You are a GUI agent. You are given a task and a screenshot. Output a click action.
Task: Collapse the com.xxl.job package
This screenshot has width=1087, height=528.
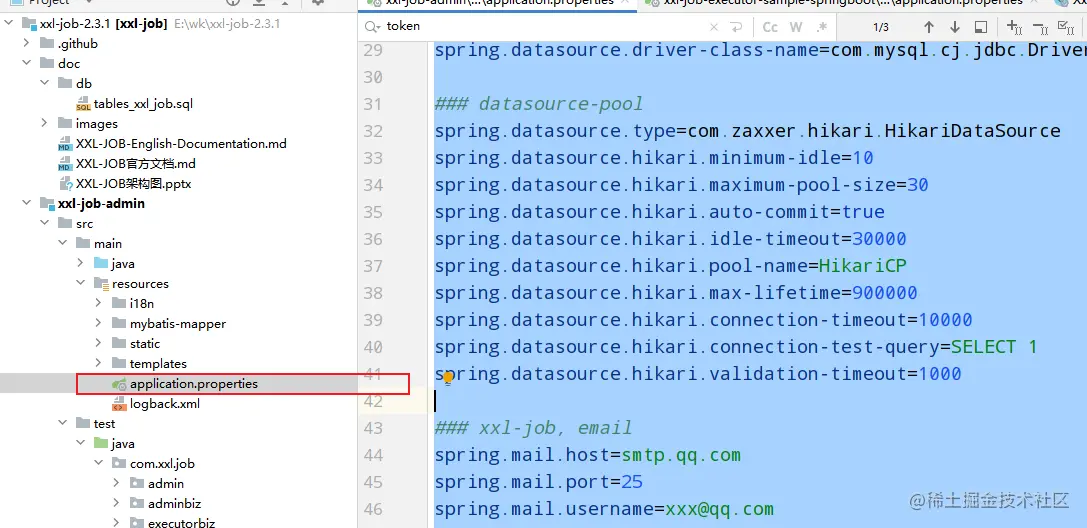(98, 464)
